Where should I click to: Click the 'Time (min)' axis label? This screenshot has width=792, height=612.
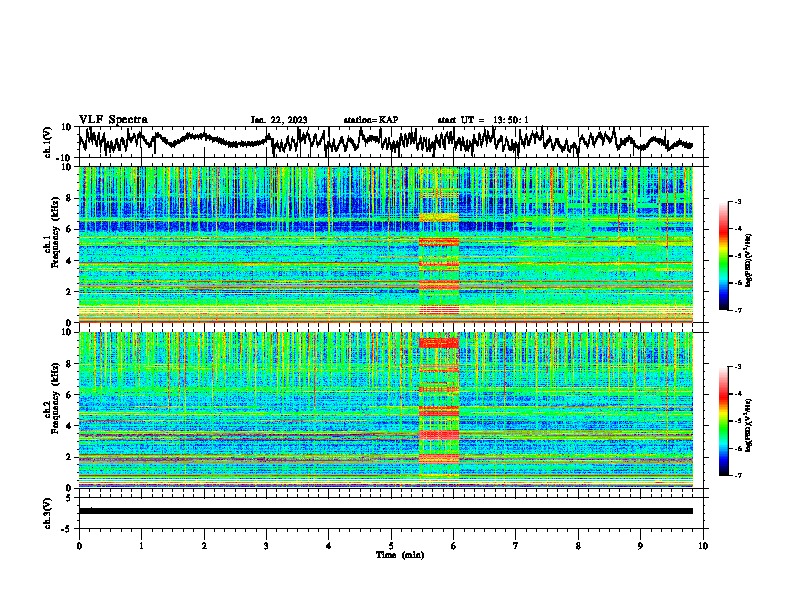pyautogui.click(x=400, y=555)
